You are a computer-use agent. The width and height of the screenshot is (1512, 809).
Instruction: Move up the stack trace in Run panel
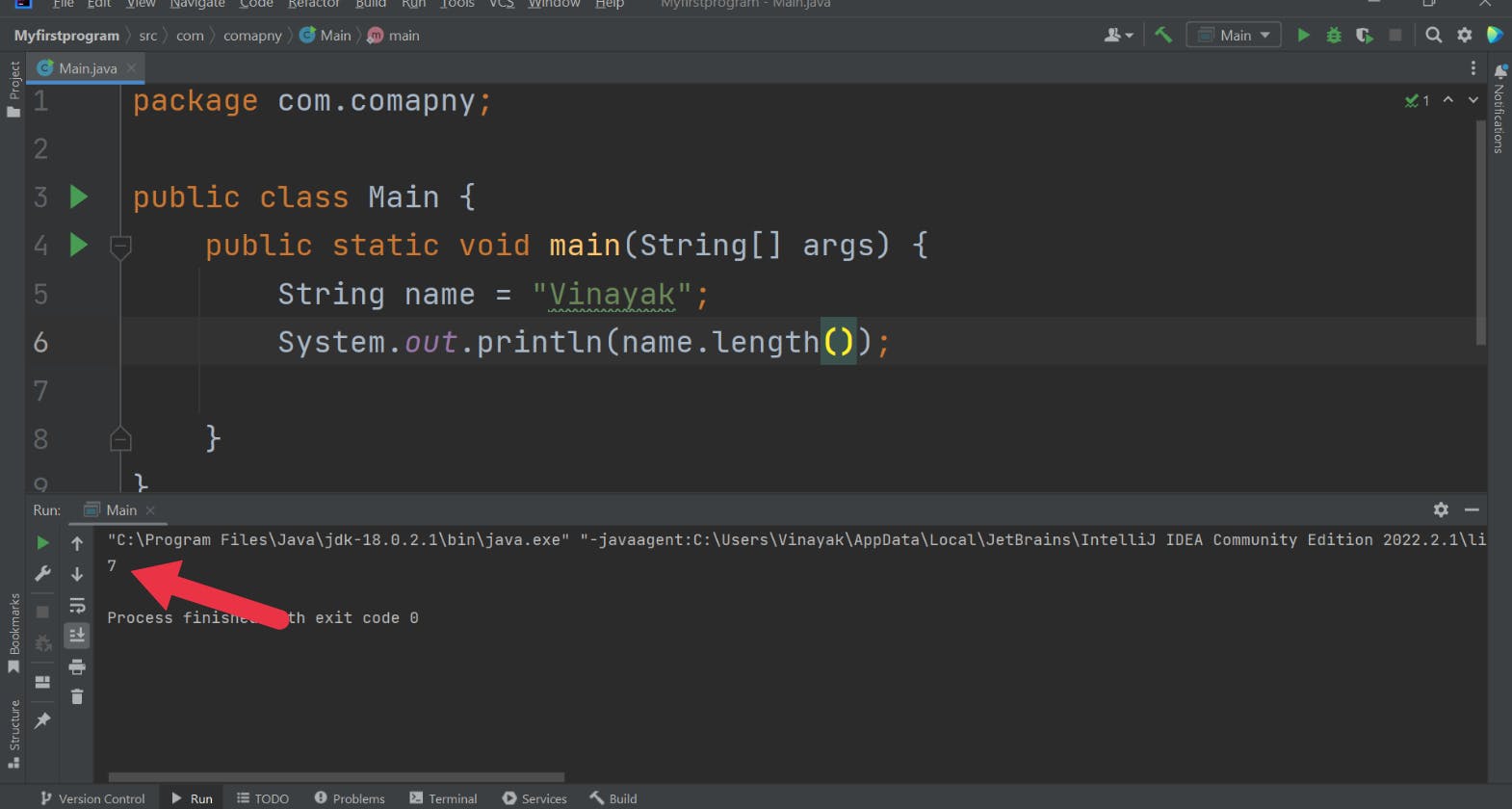77,543
